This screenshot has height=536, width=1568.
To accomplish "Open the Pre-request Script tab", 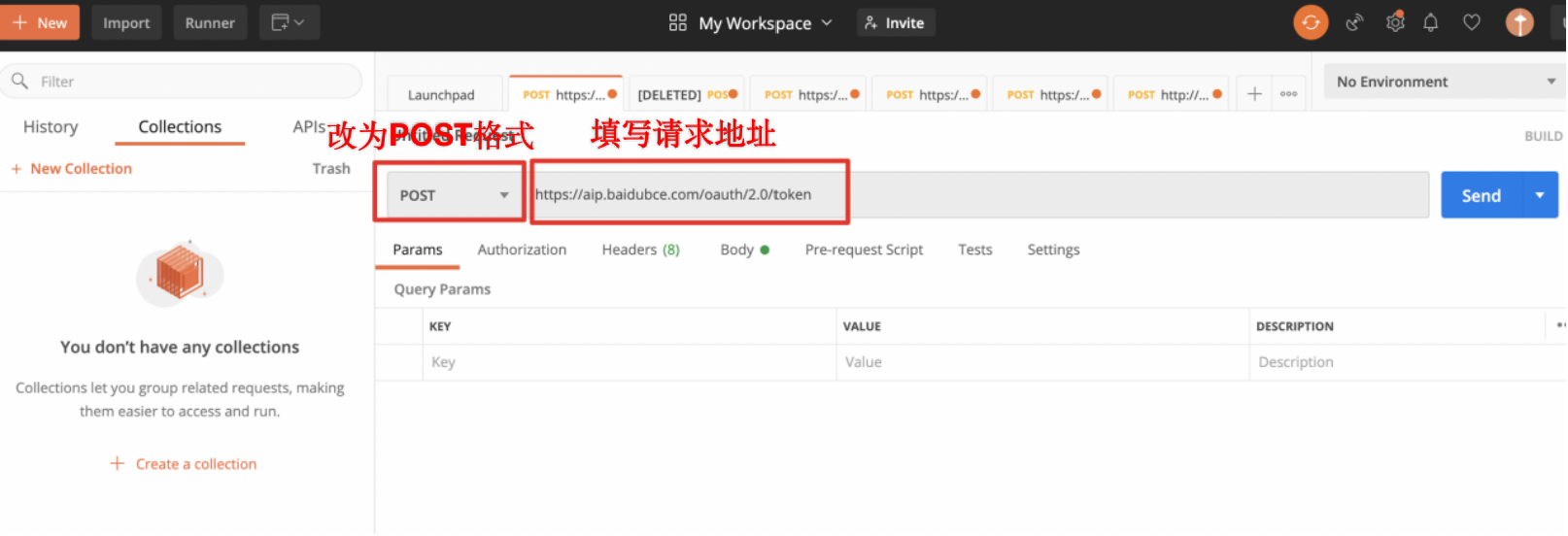I will 864,250.
